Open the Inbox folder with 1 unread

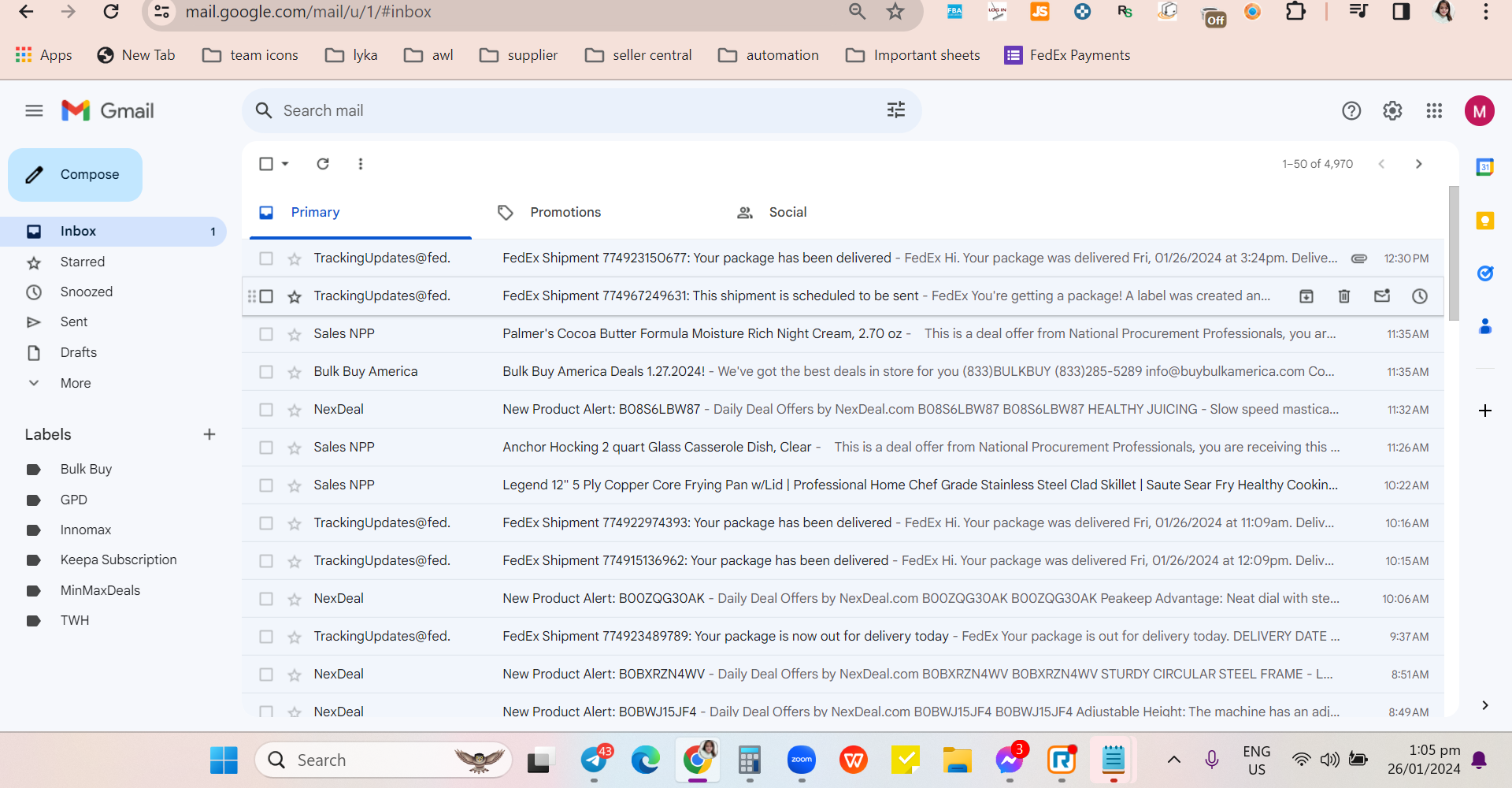113,231
